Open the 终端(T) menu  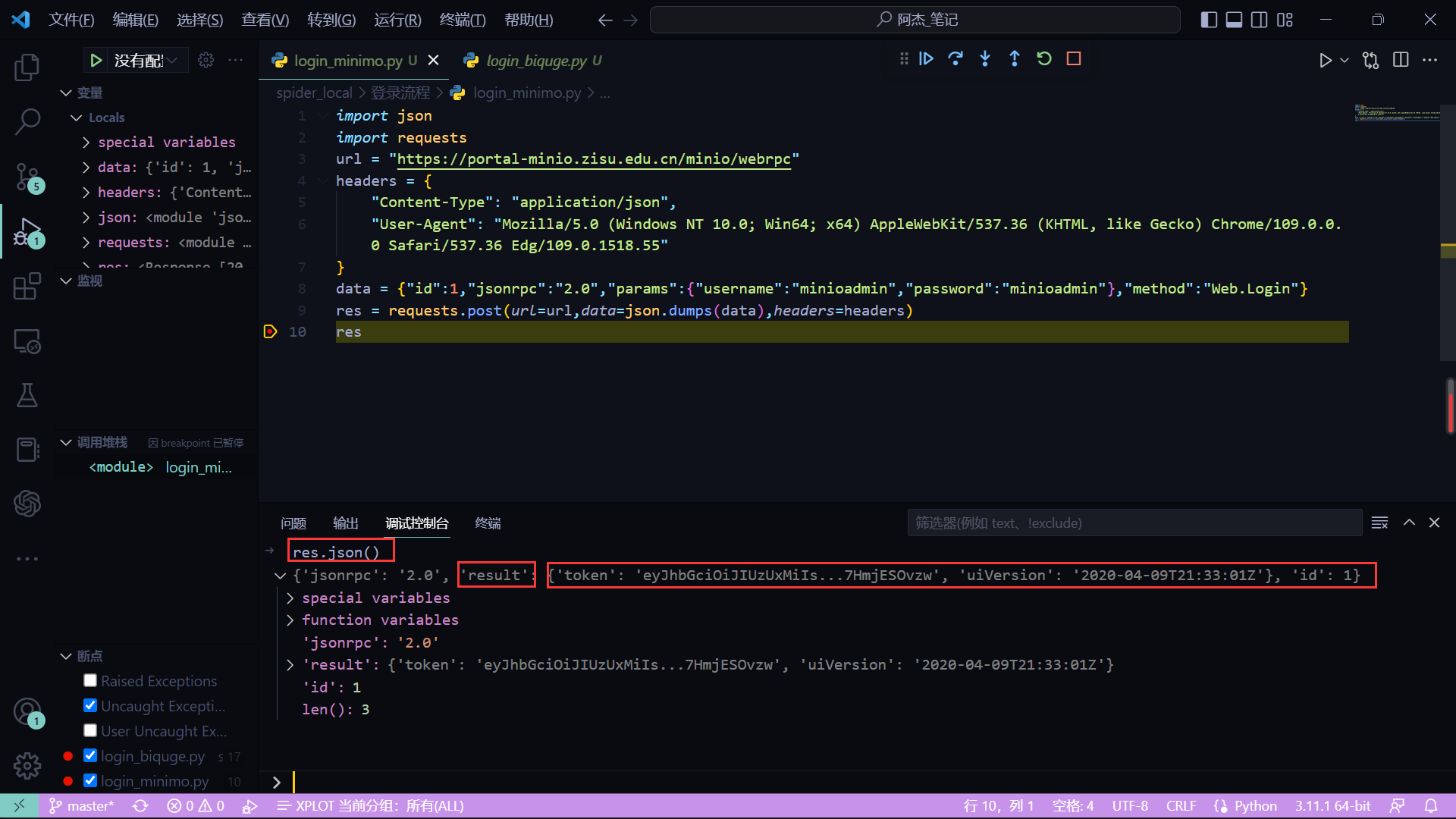pyautogui.click(x=463, y=20)
